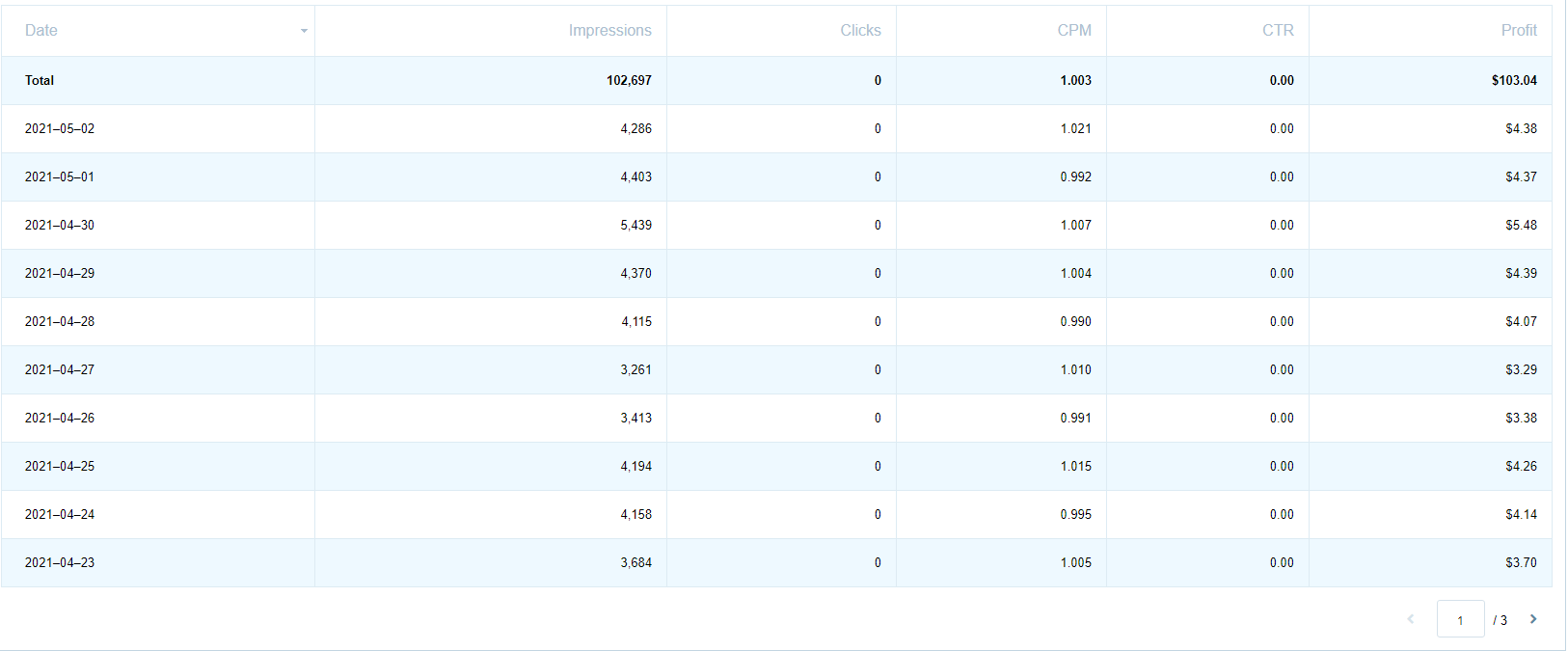Select the 2021-05-01 date cell
The image size is (1568, 651).
[60, 176]
